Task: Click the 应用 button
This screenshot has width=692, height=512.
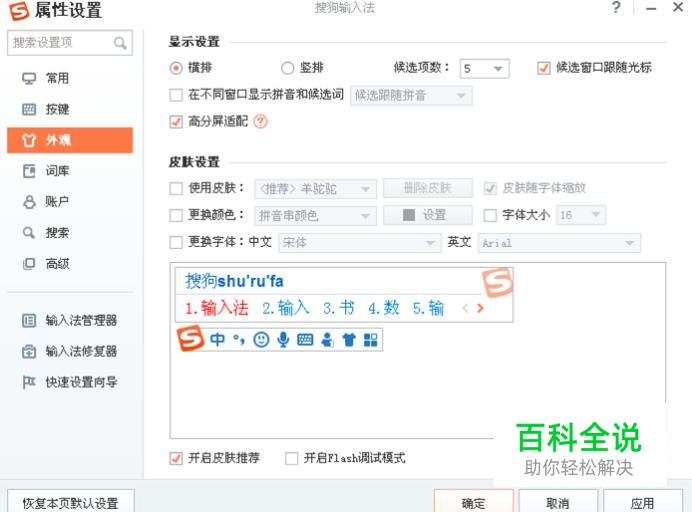Action: (x=643, y=502)
